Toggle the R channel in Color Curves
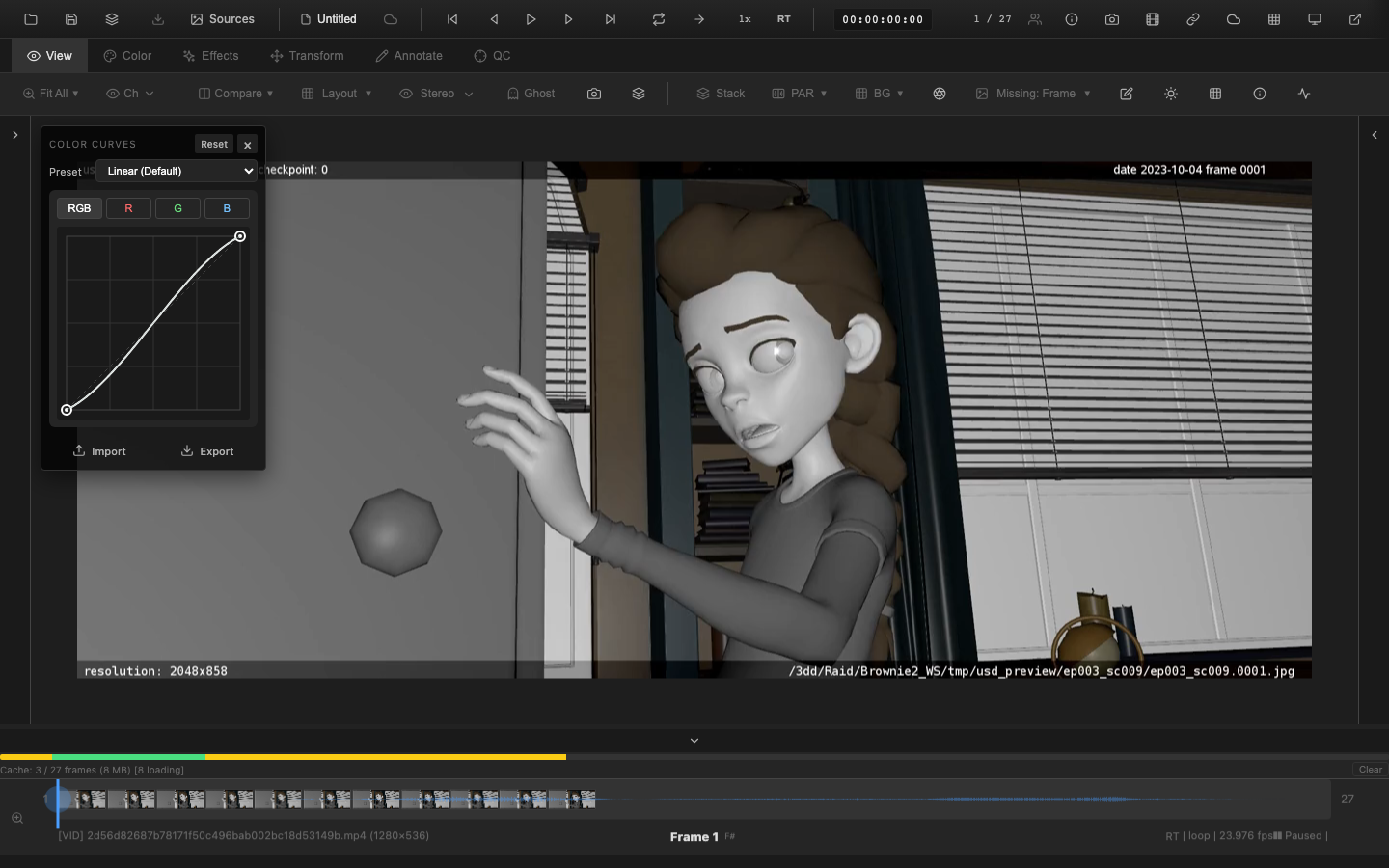The width and height of the screenshot is (1389, 868). 128,207
